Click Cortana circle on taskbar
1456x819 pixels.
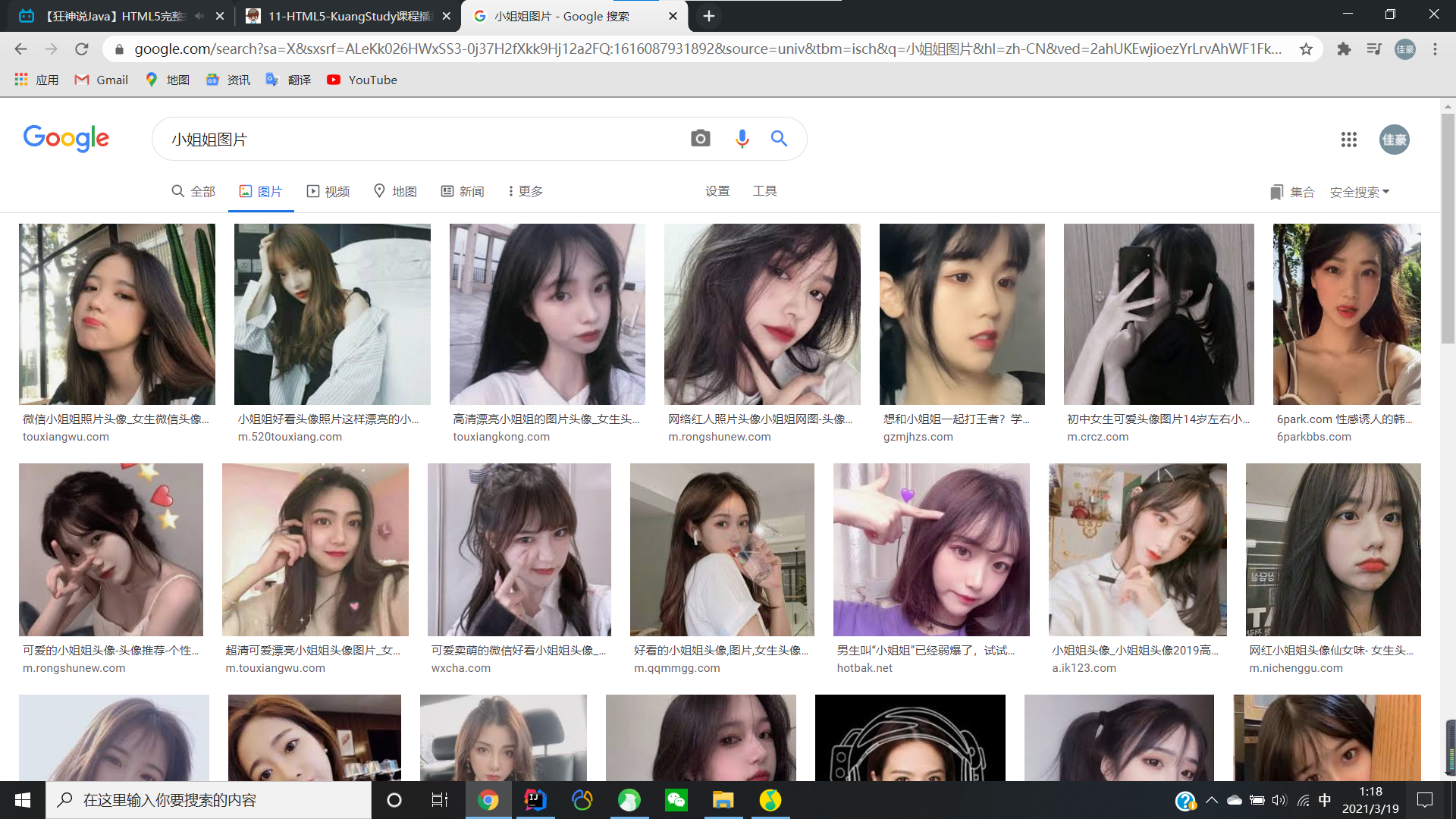coord(394,800)
